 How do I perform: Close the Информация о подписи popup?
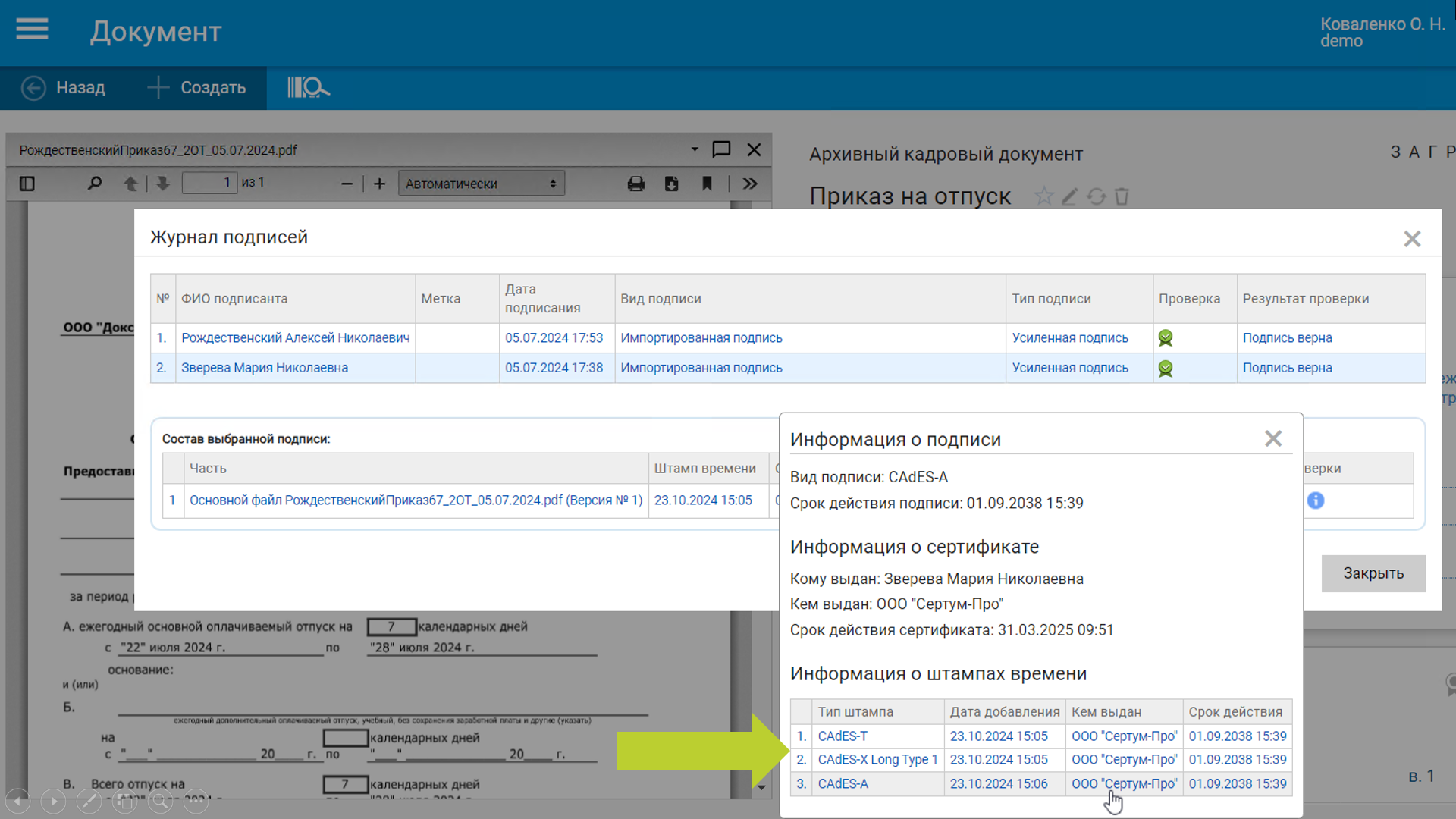pyautogui.click(x=1273, y=438)
